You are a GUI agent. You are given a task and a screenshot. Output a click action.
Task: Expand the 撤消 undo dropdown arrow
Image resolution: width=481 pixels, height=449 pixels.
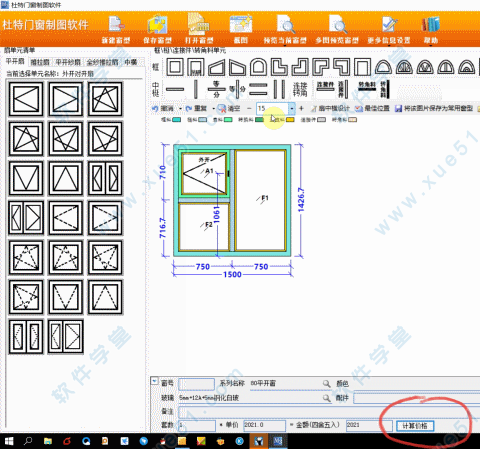180,108
